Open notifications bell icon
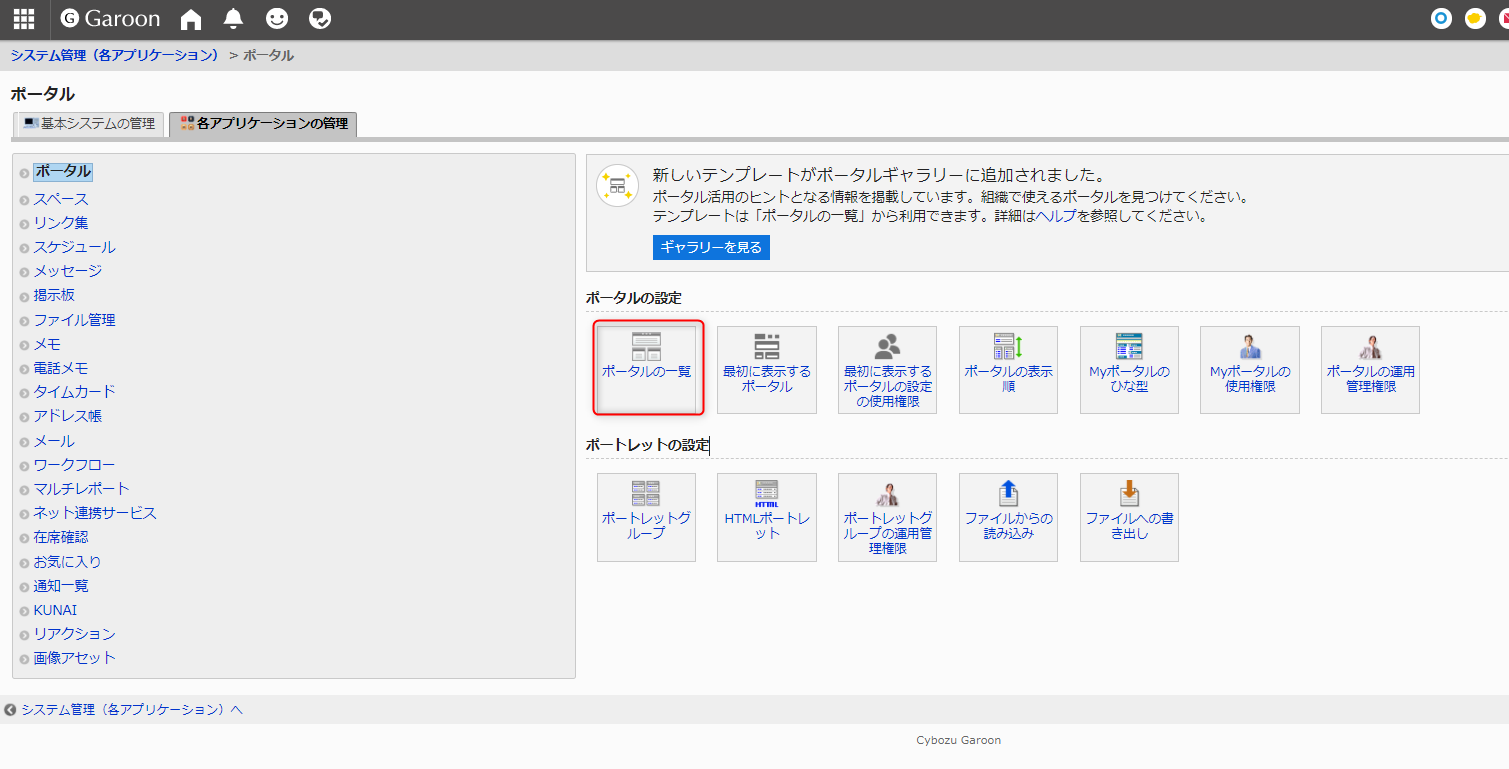 click(x=233, y=19)
